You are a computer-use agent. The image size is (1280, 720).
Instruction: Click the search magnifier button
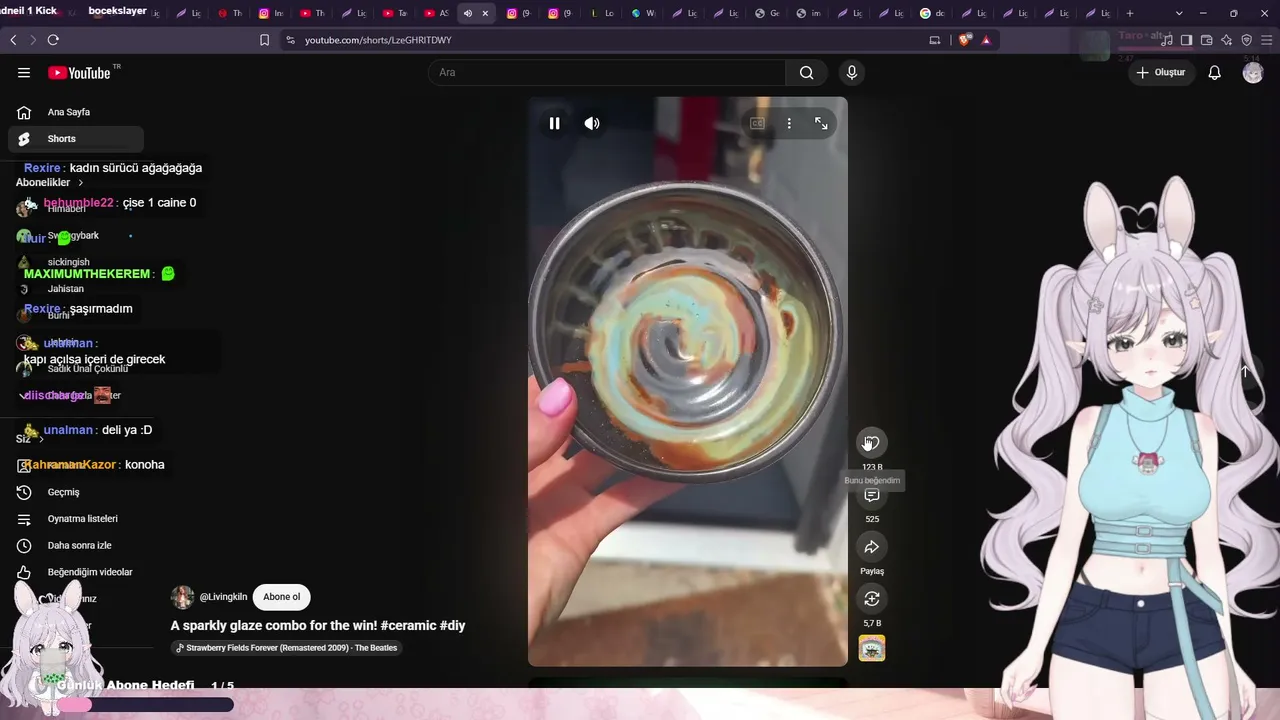pyautogui.click(x=806, y=72)
